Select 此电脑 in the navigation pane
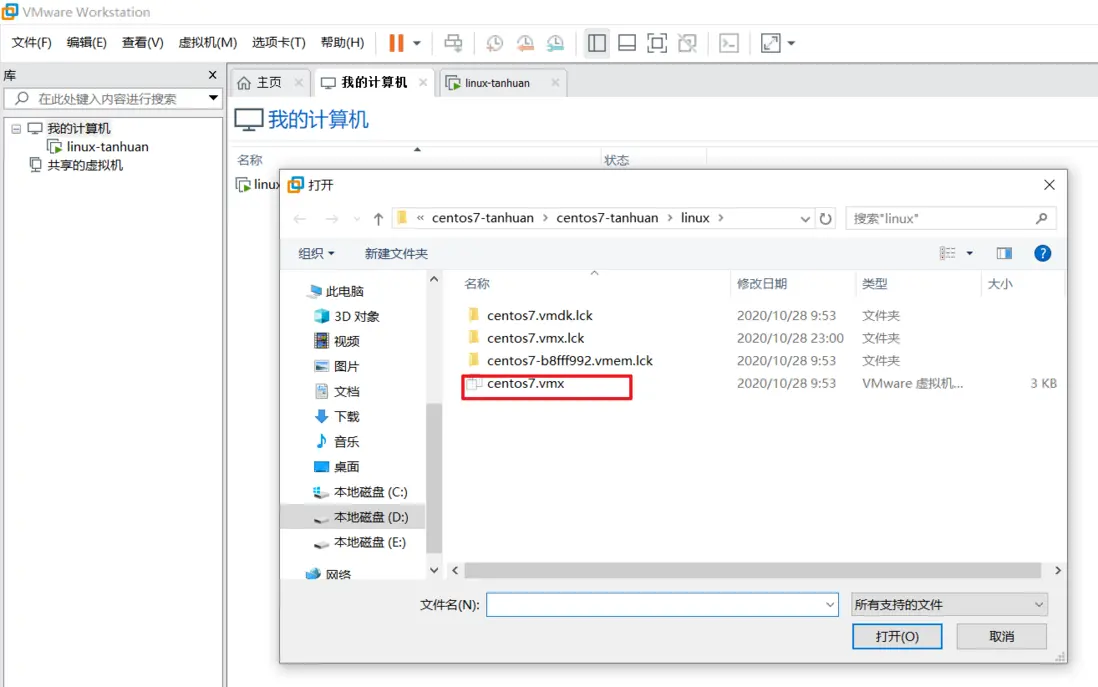Screen dimensions: 1098x687 tap(336, 291)
